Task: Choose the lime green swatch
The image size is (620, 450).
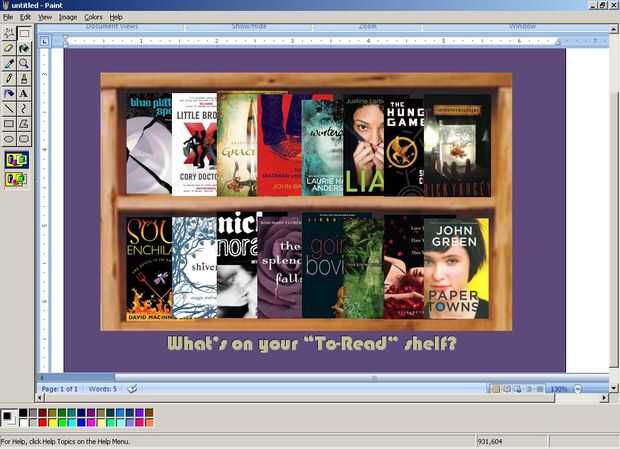Action: pyautogui.click(x=62, y=422)
